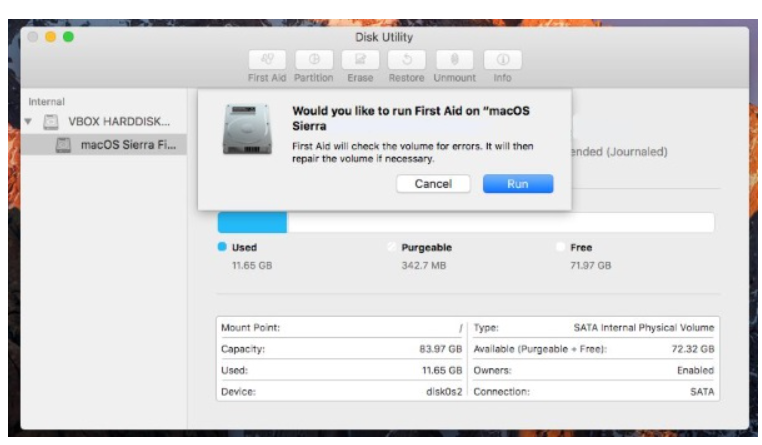
Task: Select the macOS Sierra Fi... volume entry
Action: coord(104,145)
